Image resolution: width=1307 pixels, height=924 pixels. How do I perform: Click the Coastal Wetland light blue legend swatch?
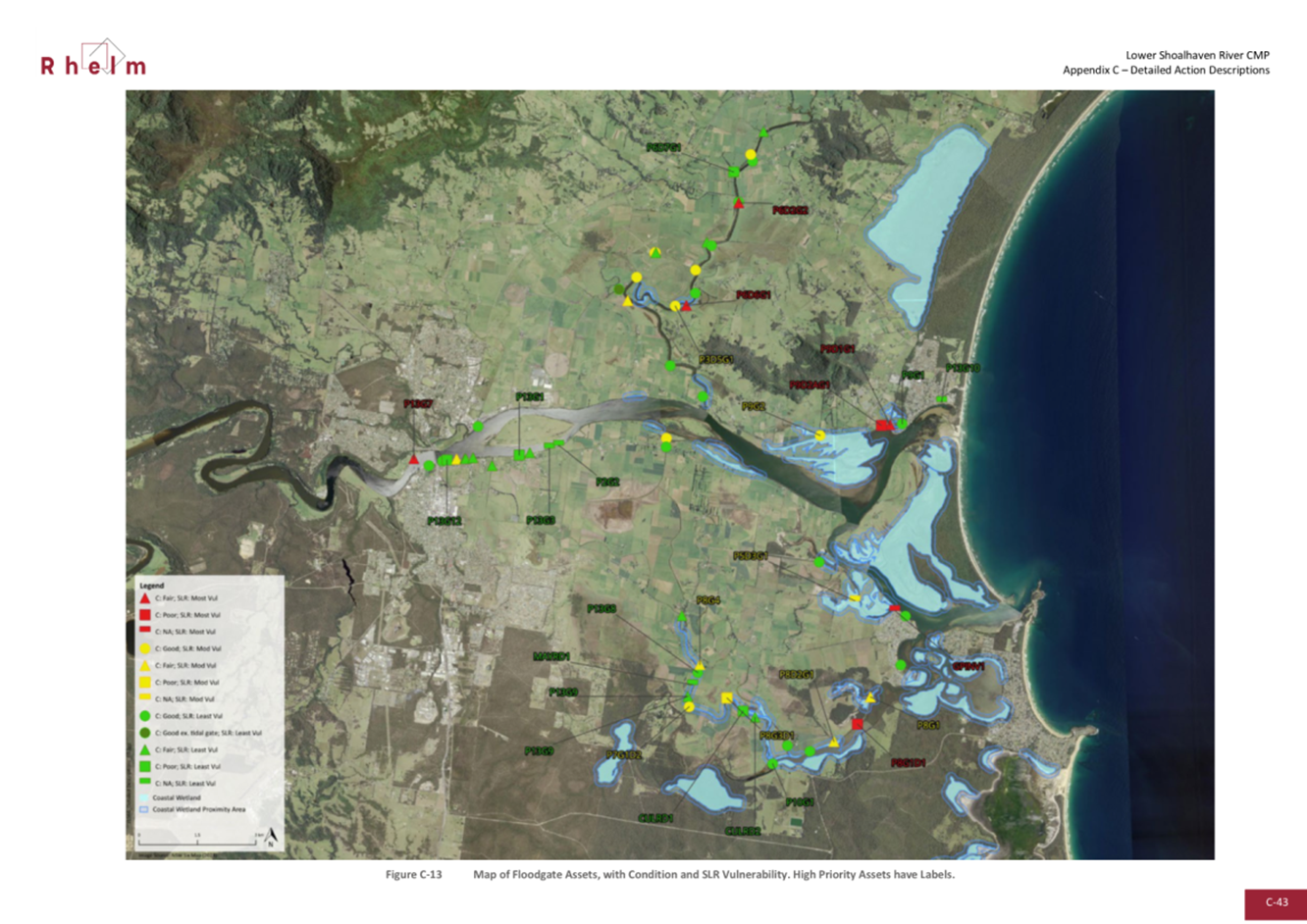coord(145,797)
